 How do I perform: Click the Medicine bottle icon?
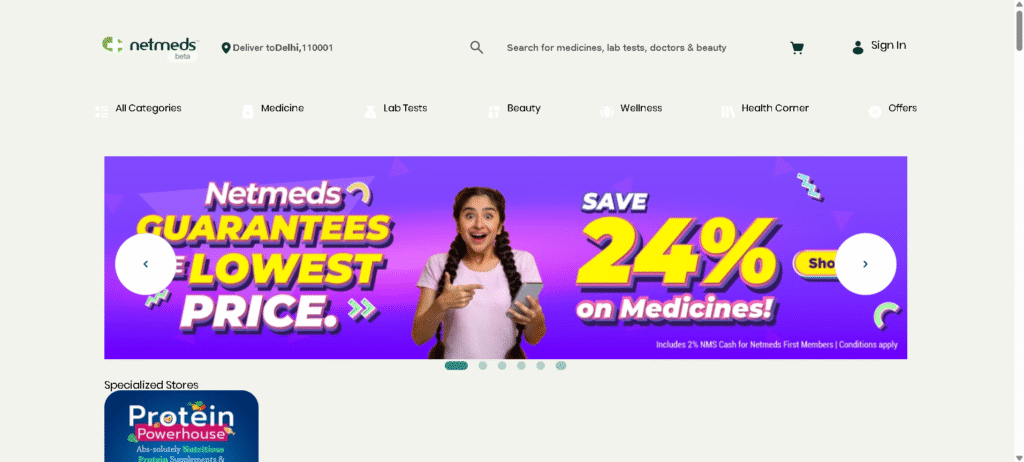(248, 112)
